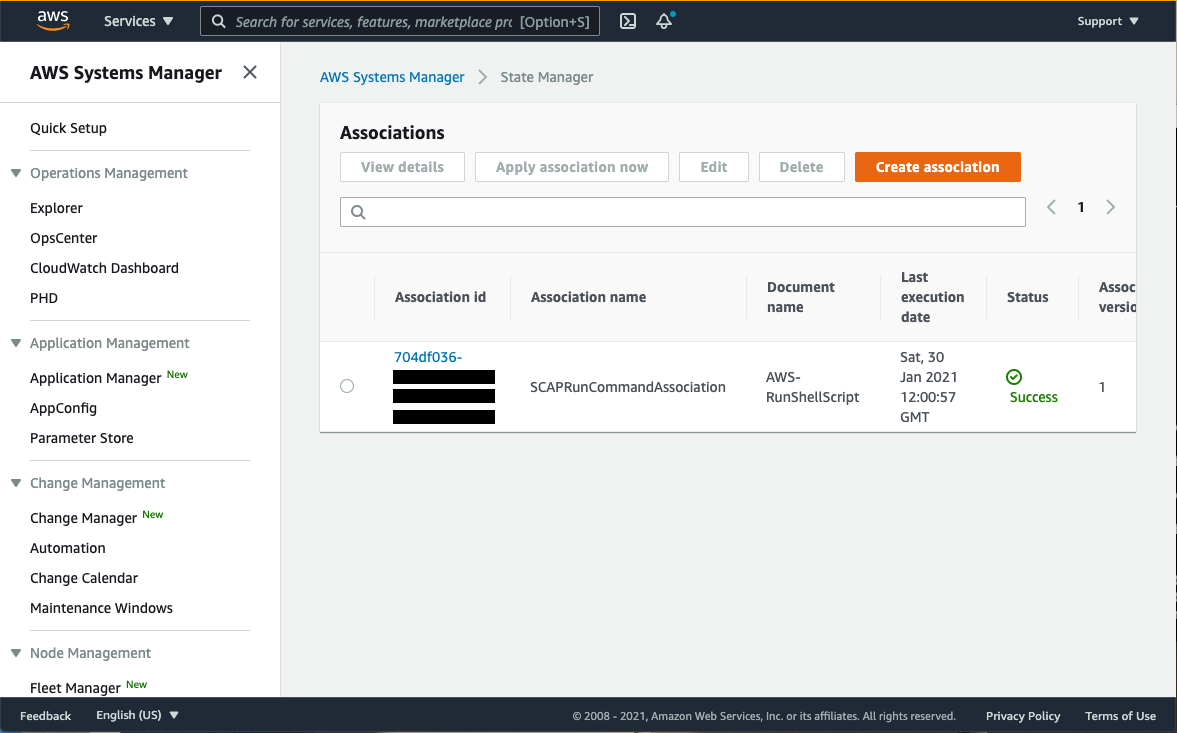Image resolution: width=1177 pixels, height=733 pixels.
Task: Go to previous page of associations
Action: click(x=1050, y=207)
